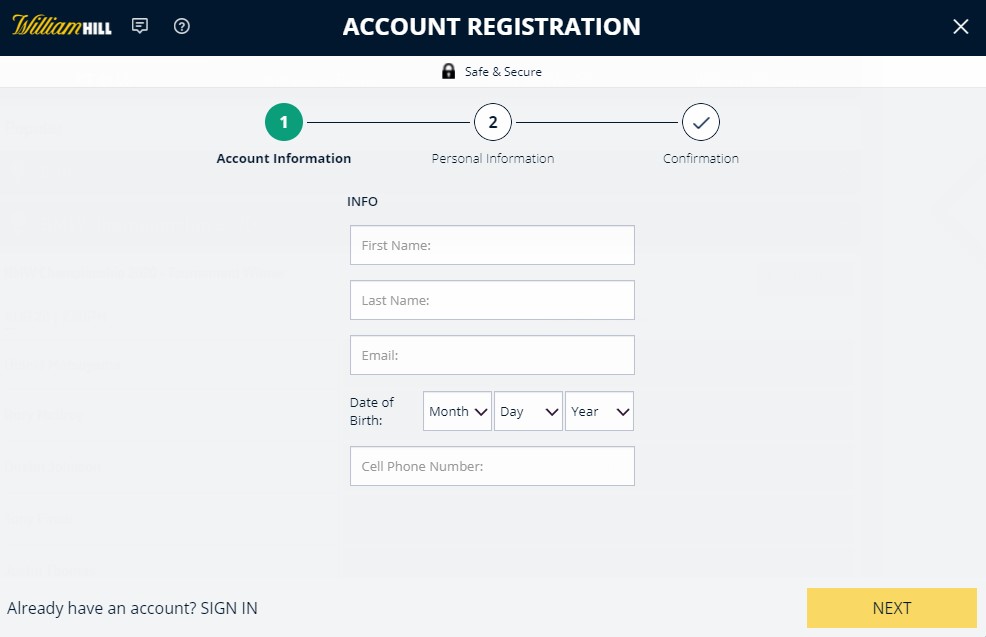
Task: Open the Month dropdown
Action: [x=457, y=411]
